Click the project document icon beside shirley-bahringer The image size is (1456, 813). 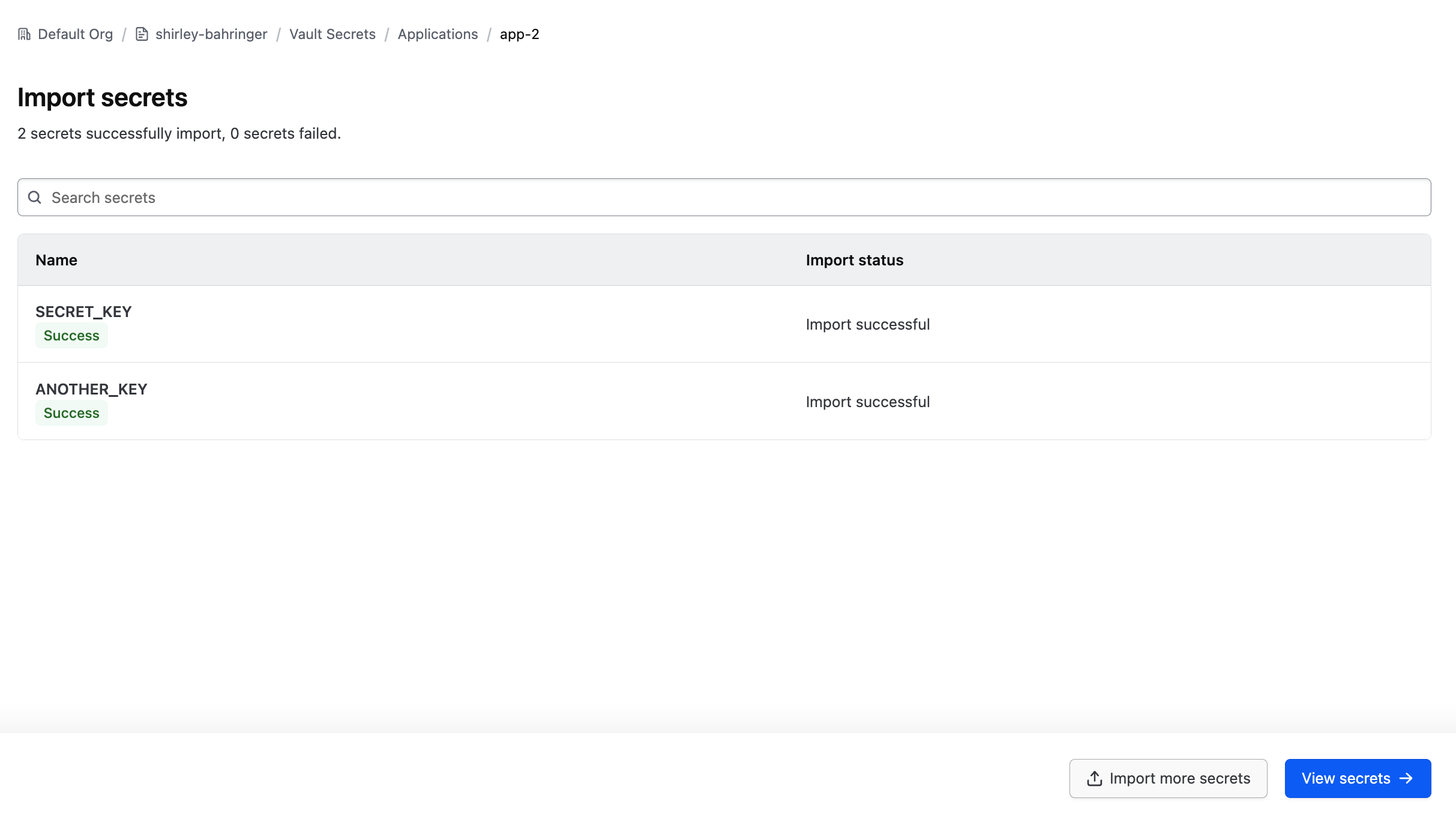click(142, 34)
